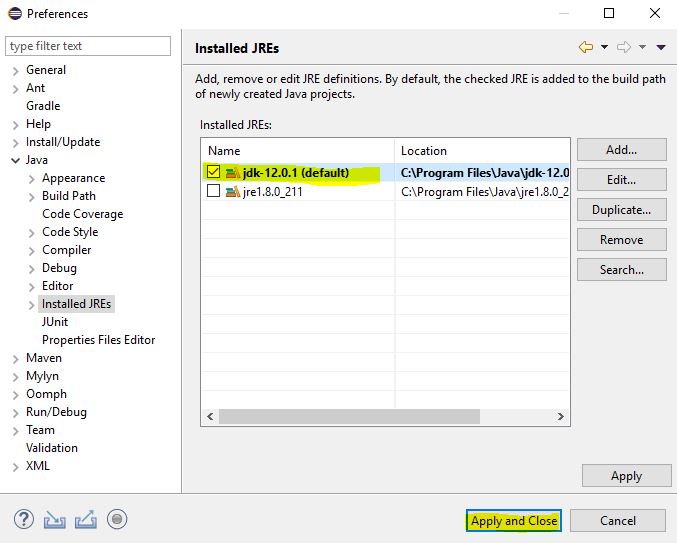
Task: Uncheck the jdk-12.0.1 checkbox
Action: point(213,172)
